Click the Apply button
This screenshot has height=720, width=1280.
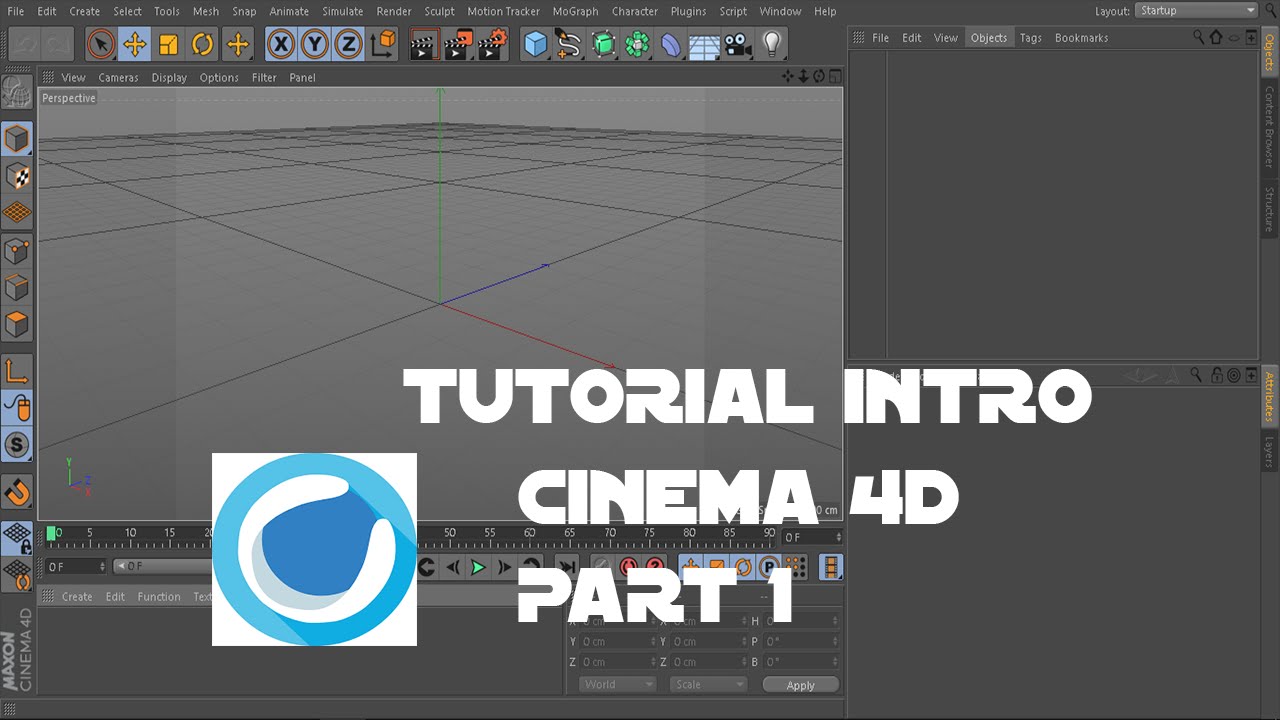coord(801,685)
